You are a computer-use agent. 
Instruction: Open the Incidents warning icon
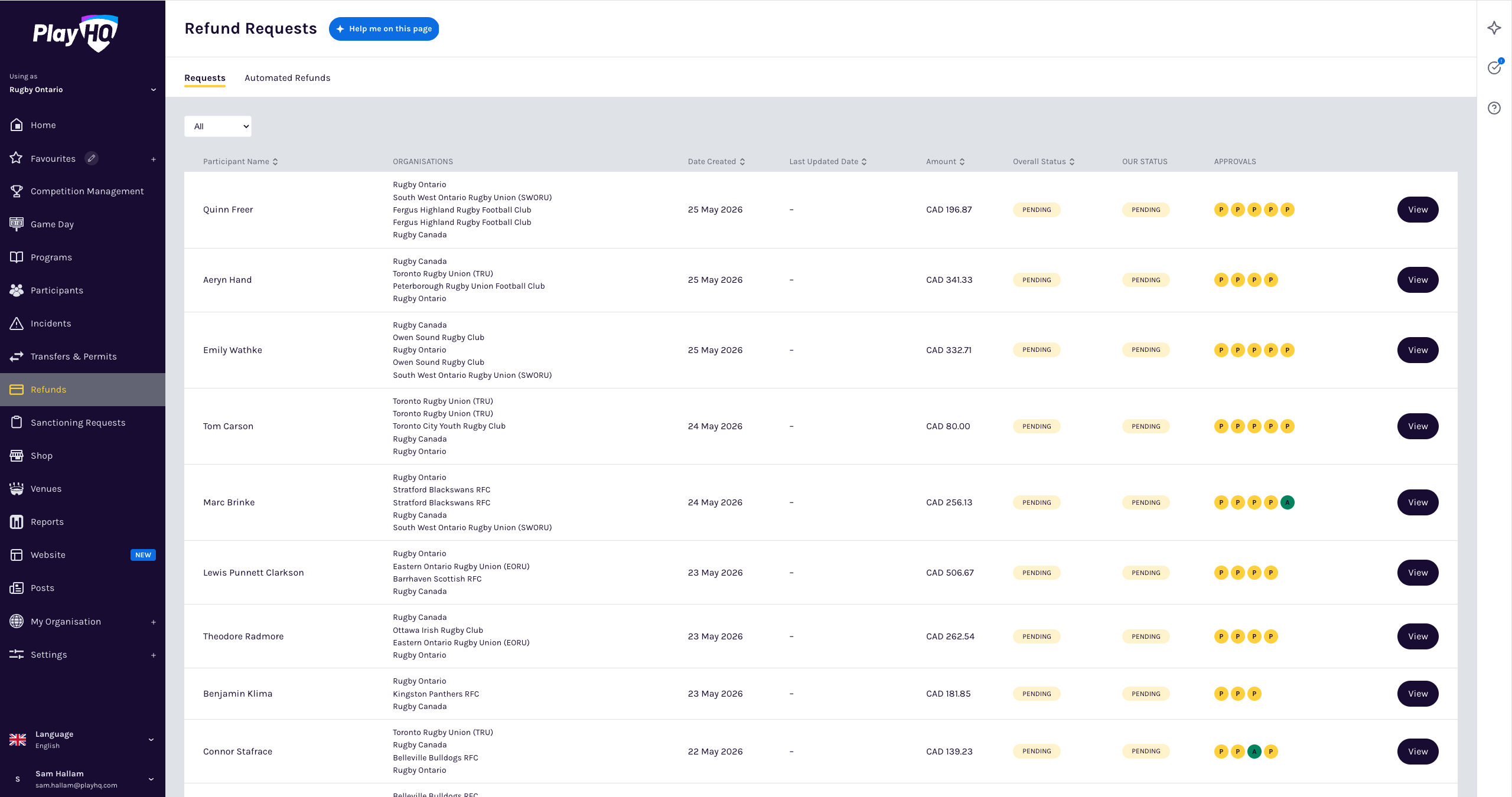tap(17, 324)
